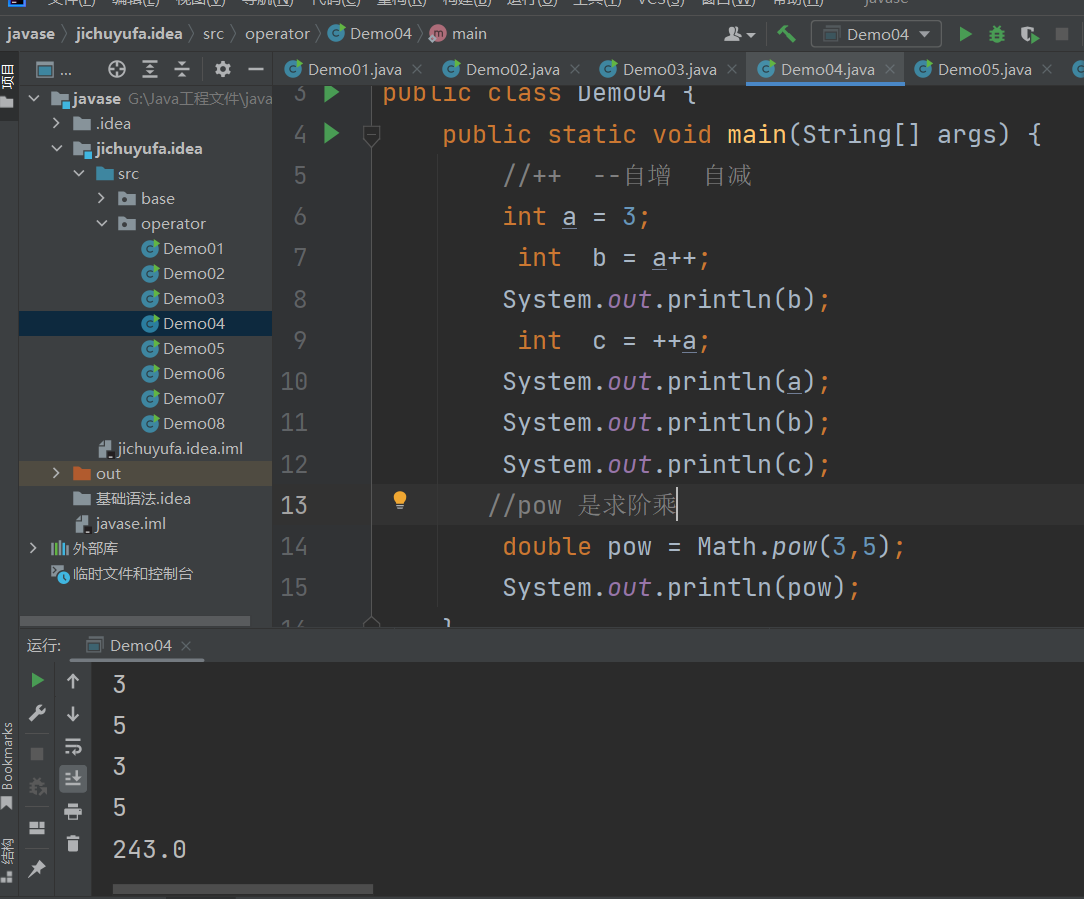Click the console horizontal scrollbar
Screen dimensions: 1084x899
[242, 888]
